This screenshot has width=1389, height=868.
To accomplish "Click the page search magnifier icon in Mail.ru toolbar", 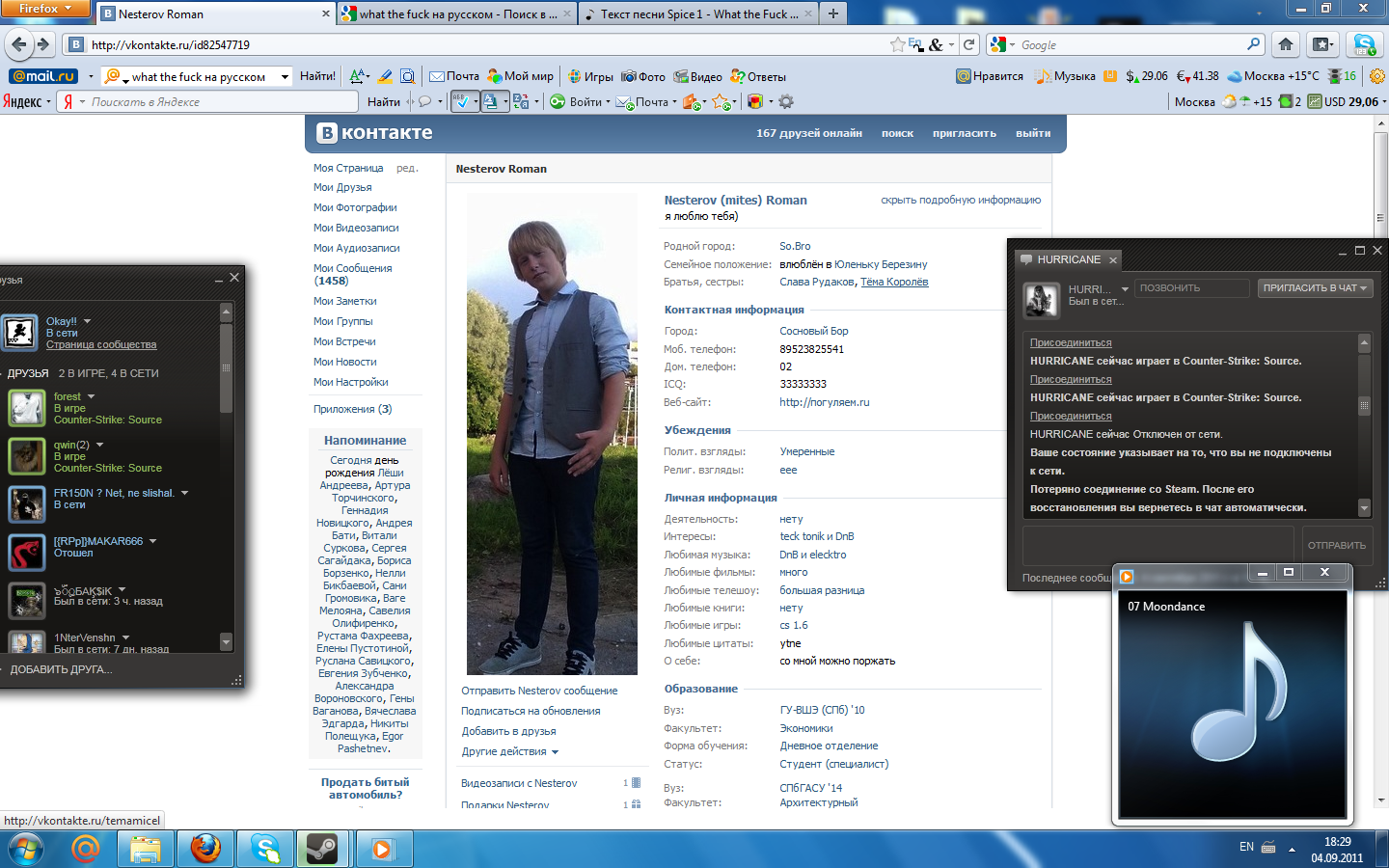I will tap(408, 76).
